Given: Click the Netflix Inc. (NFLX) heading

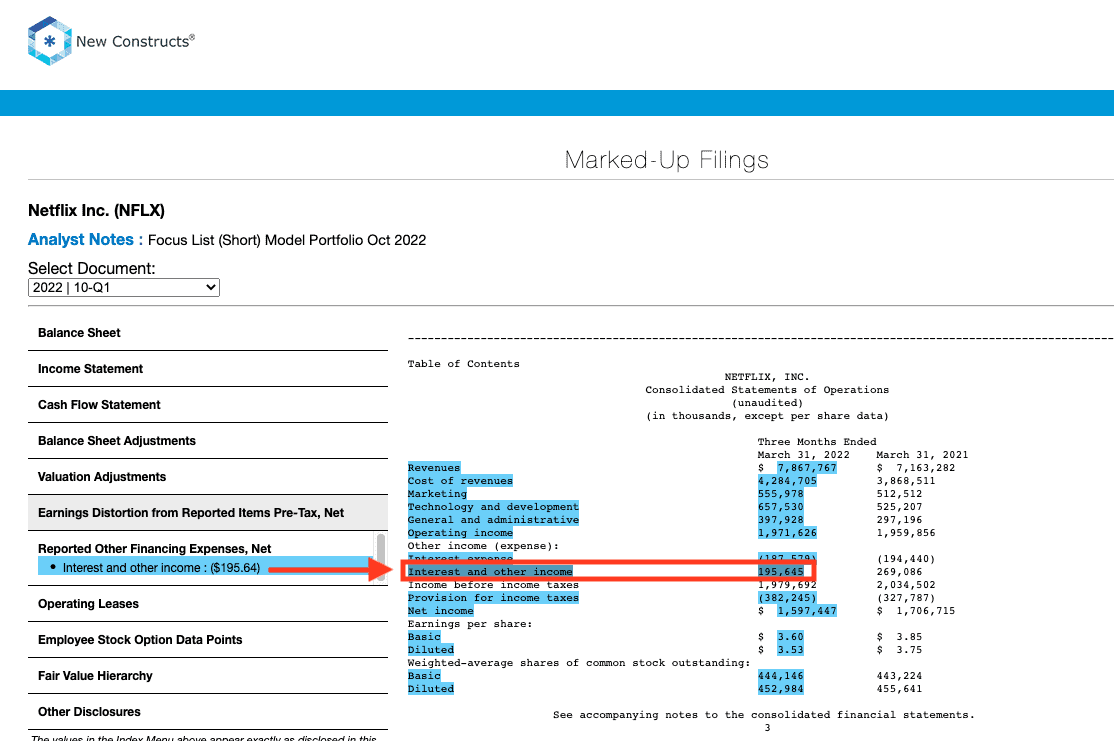Looking at the screenshot, I should click(x=96, y=210).
